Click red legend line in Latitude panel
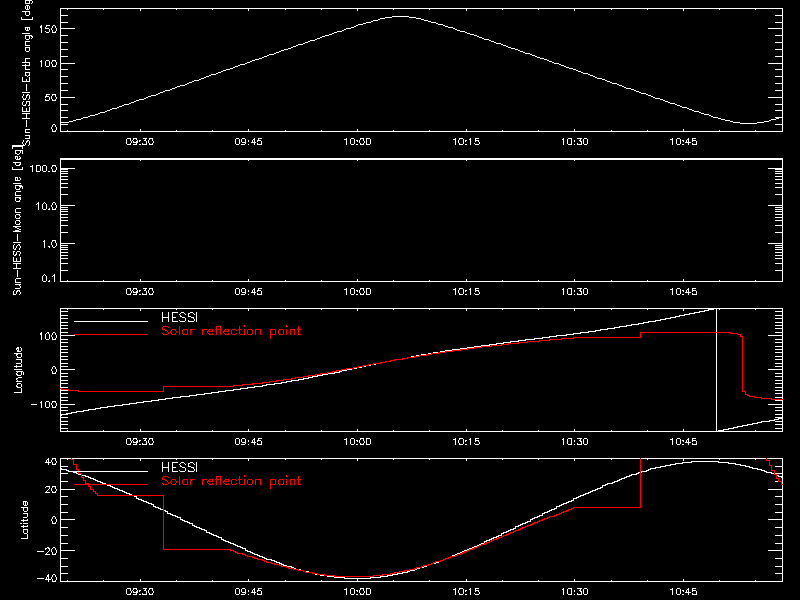This screenshot has width=800, height=600. pyautogui.click(x=111, y=484)
